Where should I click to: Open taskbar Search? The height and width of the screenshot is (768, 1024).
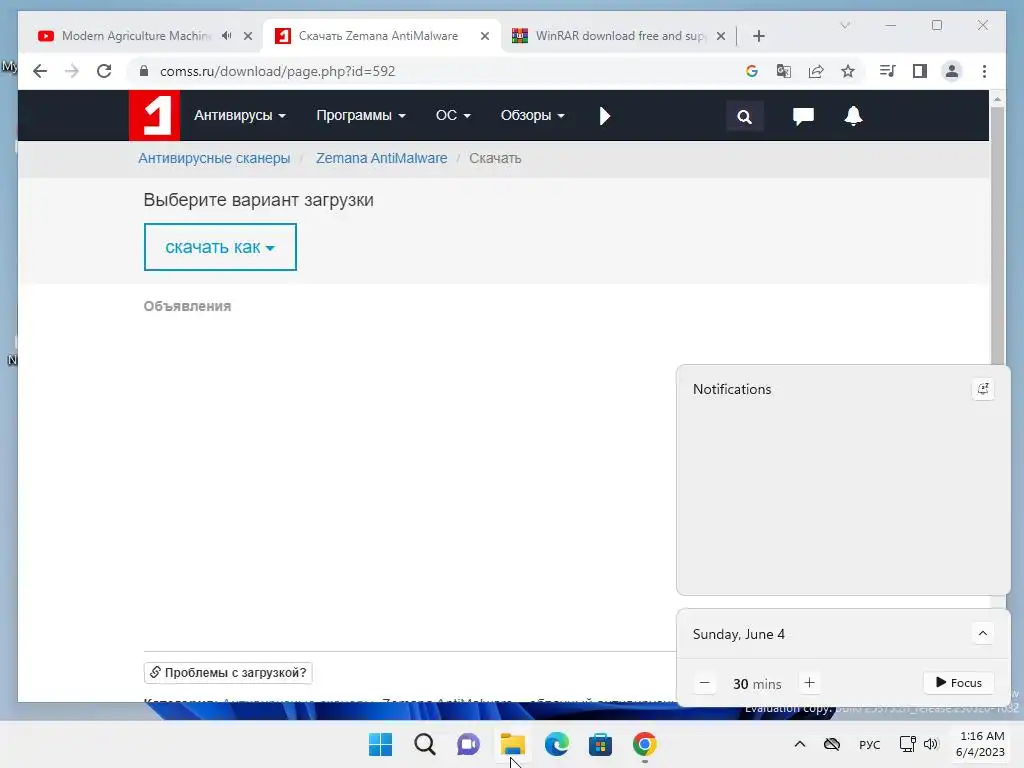pos(424,744)
